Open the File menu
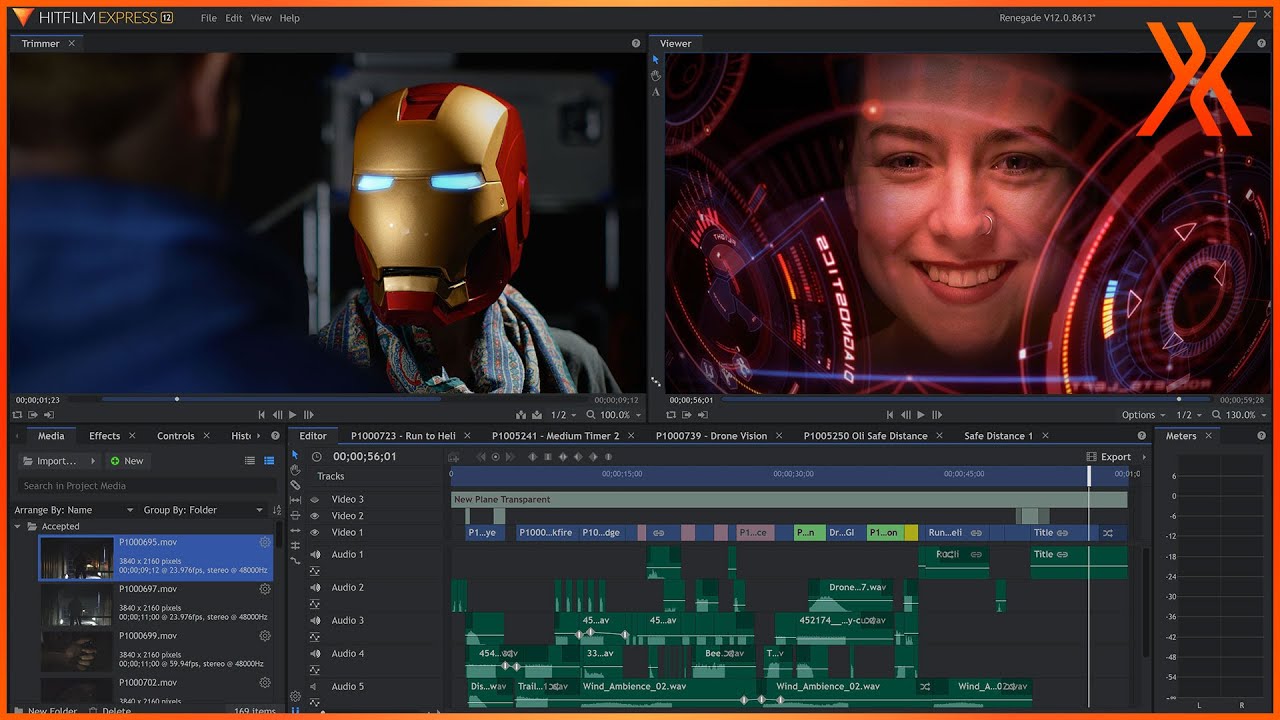 (x=208, y=18)
